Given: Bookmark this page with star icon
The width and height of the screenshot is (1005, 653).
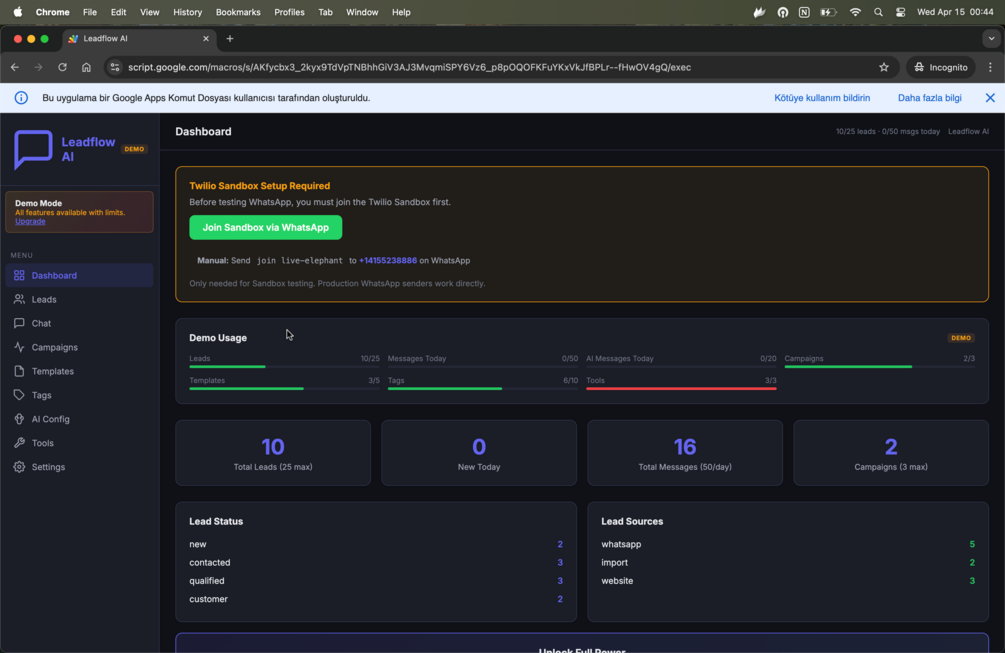Looking at the screenshot, I should [884, 67].
